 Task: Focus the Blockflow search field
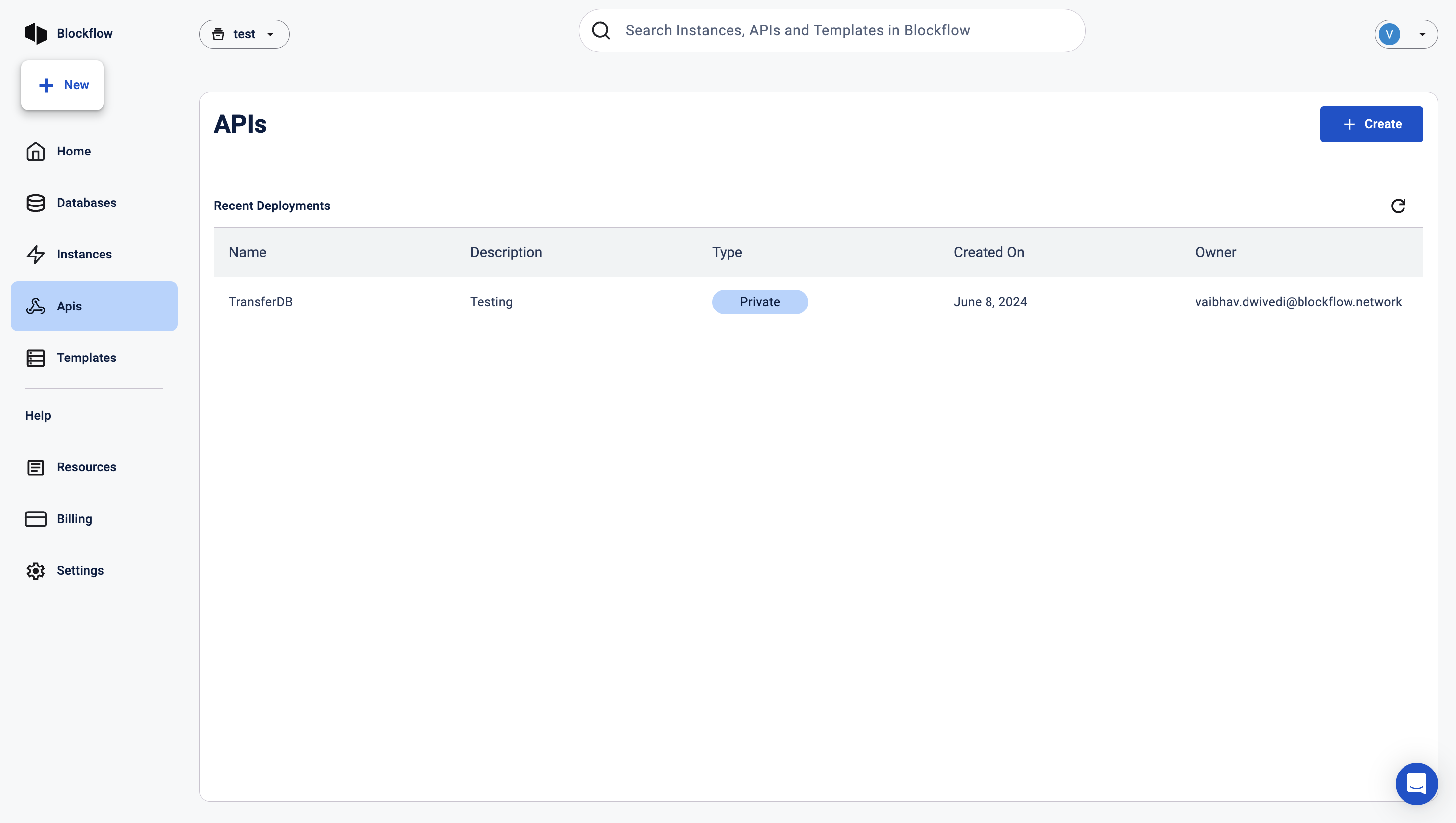point(831,31)
